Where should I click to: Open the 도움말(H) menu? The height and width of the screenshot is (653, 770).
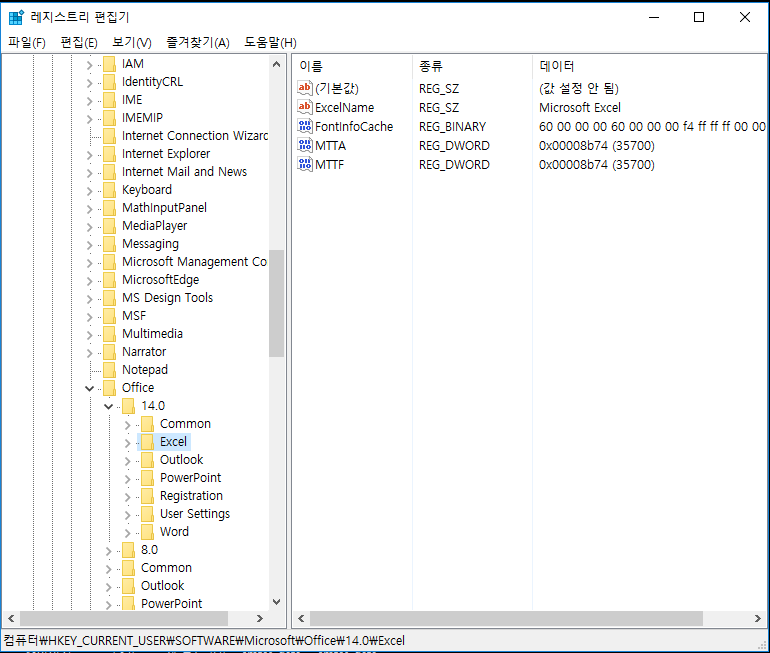[x=271, y=43]
